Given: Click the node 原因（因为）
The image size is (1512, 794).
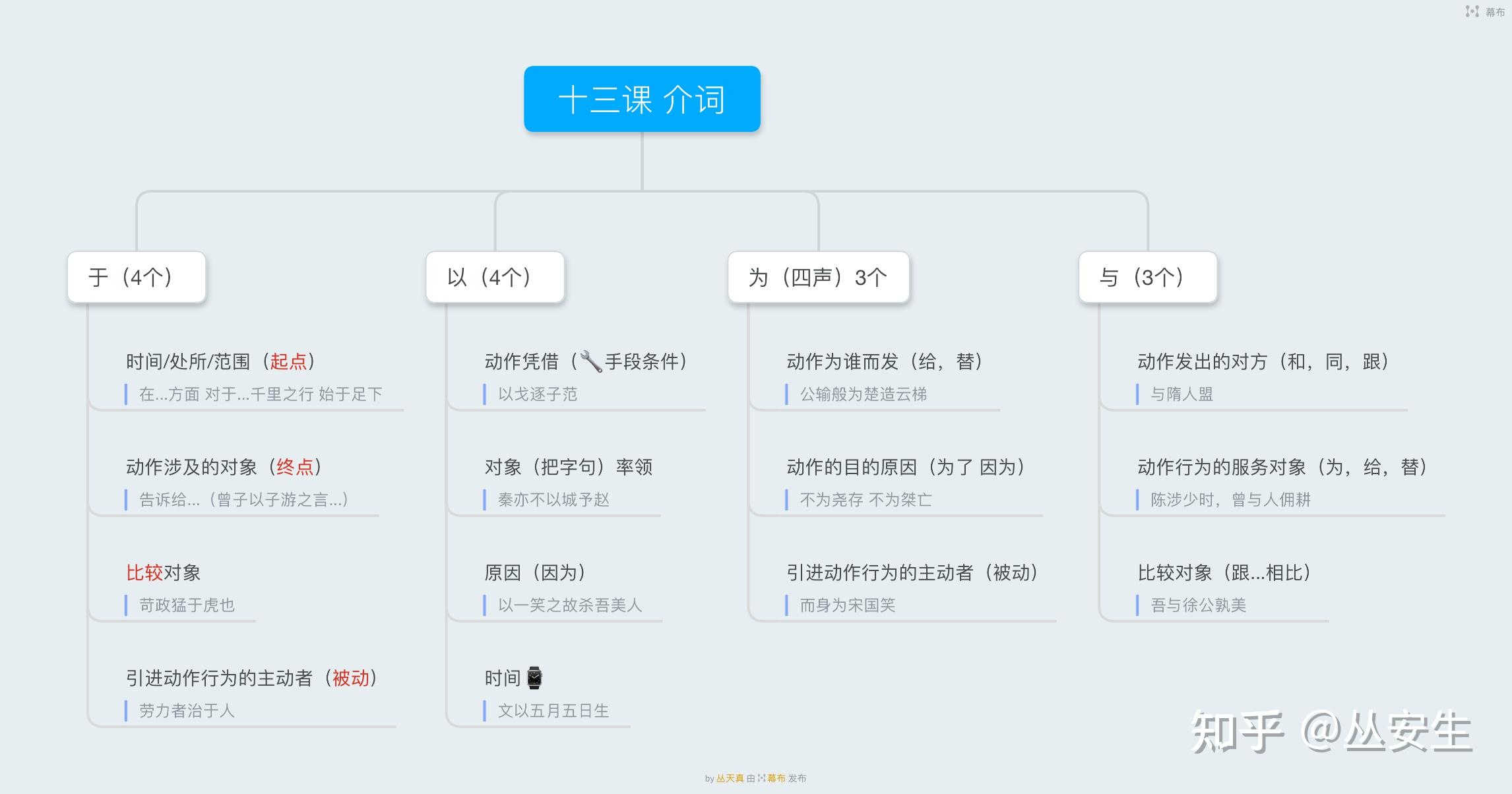Looking at the screenshot, I should [x=536, y=572].
